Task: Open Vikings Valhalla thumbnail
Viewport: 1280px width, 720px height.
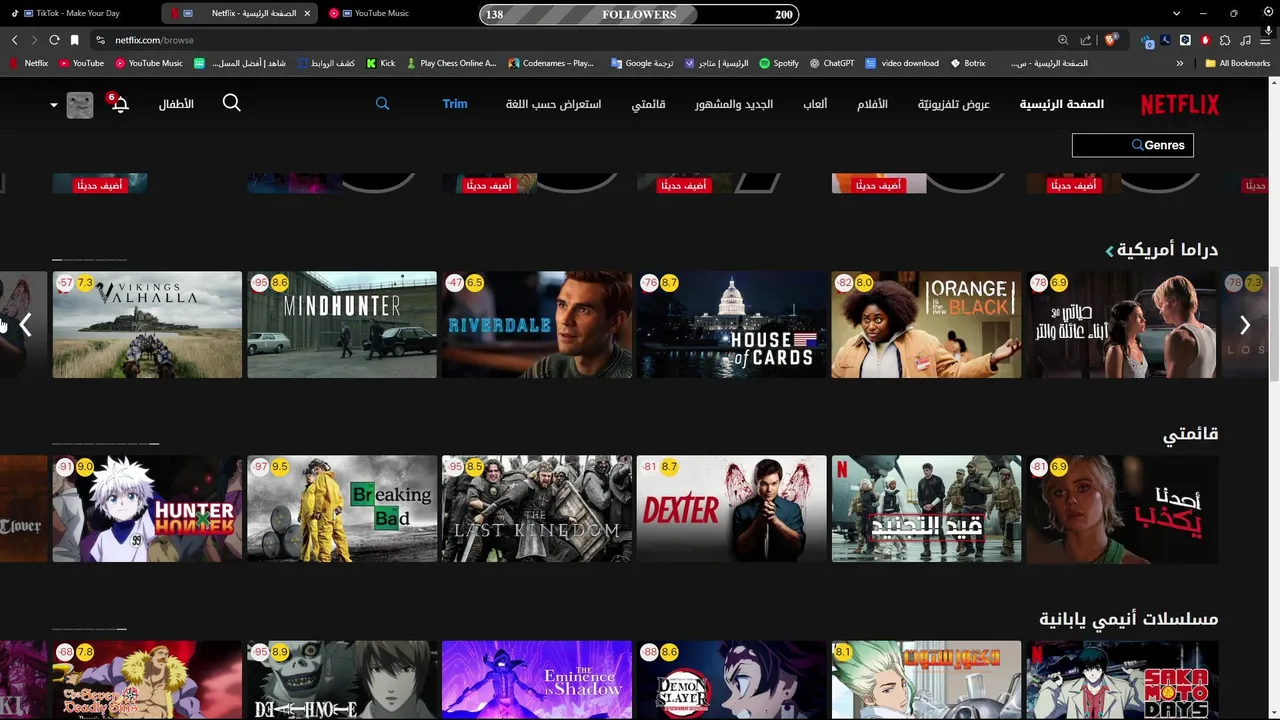Action: point(147,325)
